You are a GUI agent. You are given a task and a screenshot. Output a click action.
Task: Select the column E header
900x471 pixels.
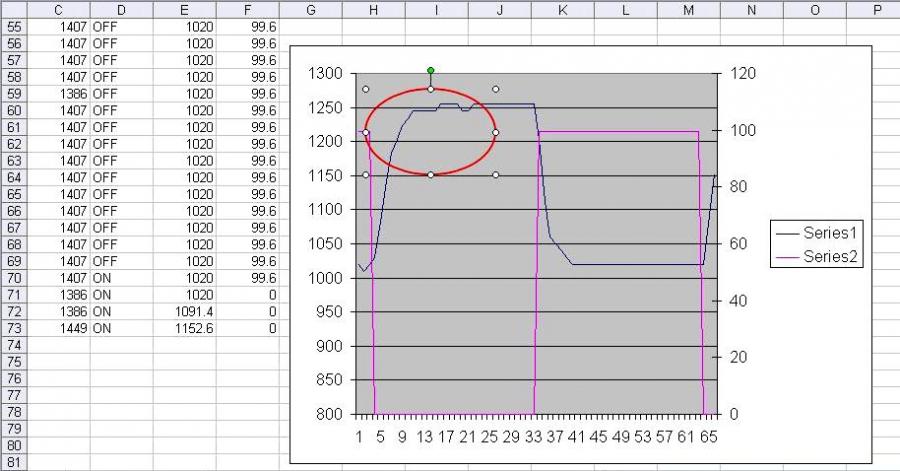tap(184, 8)
